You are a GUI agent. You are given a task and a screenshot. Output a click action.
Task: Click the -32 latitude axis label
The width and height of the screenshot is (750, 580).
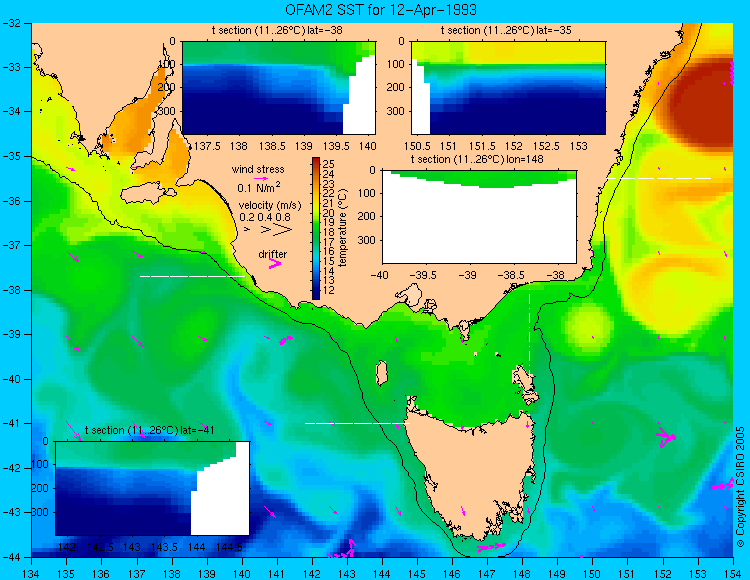point(11,23)
